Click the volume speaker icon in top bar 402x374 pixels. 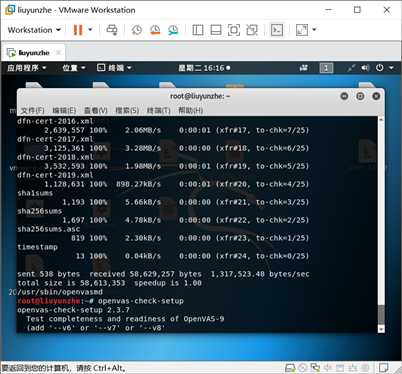point(365,68)
